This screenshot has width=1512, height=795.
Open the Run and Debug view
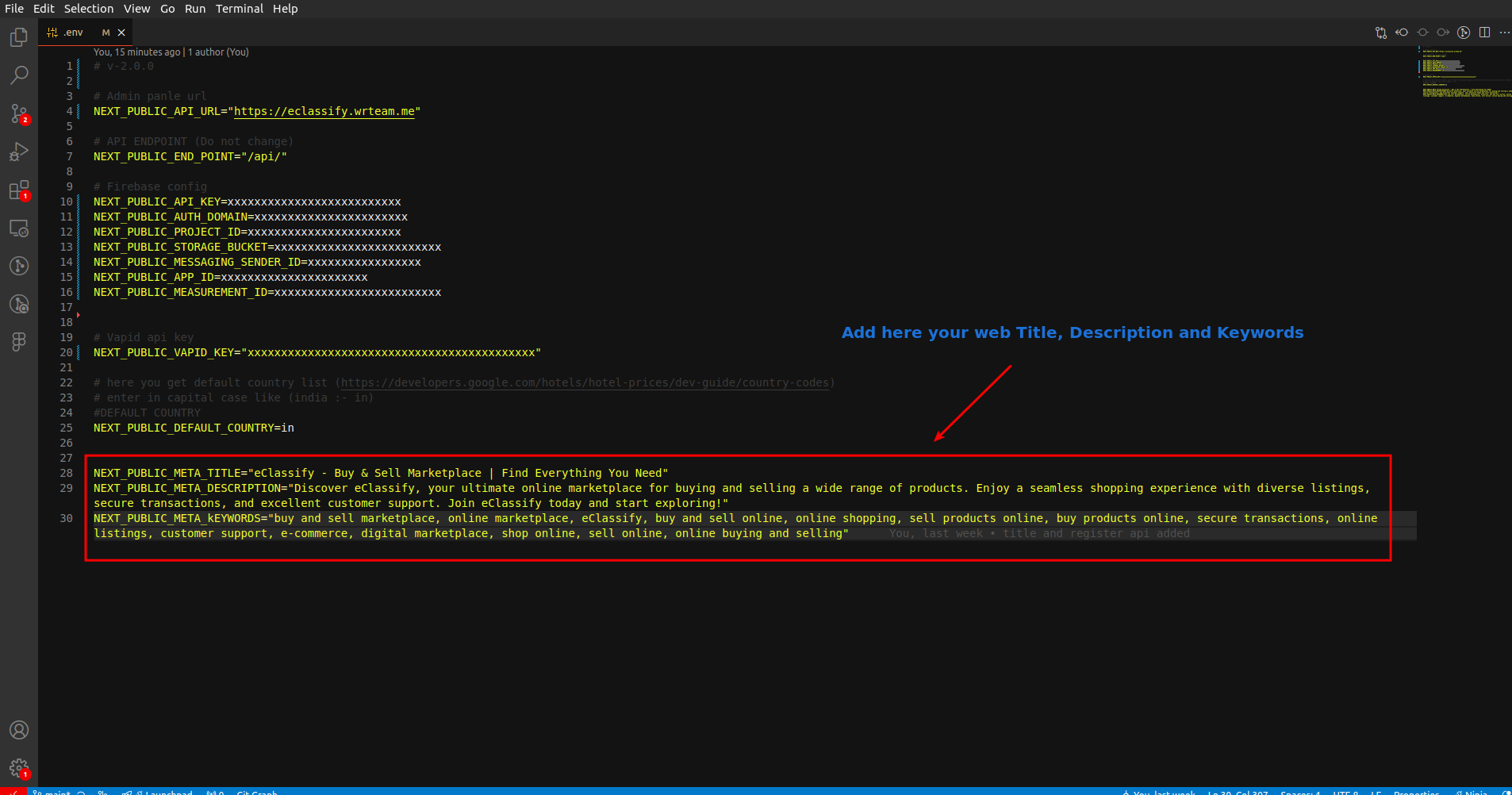click(x=19, y=152)
